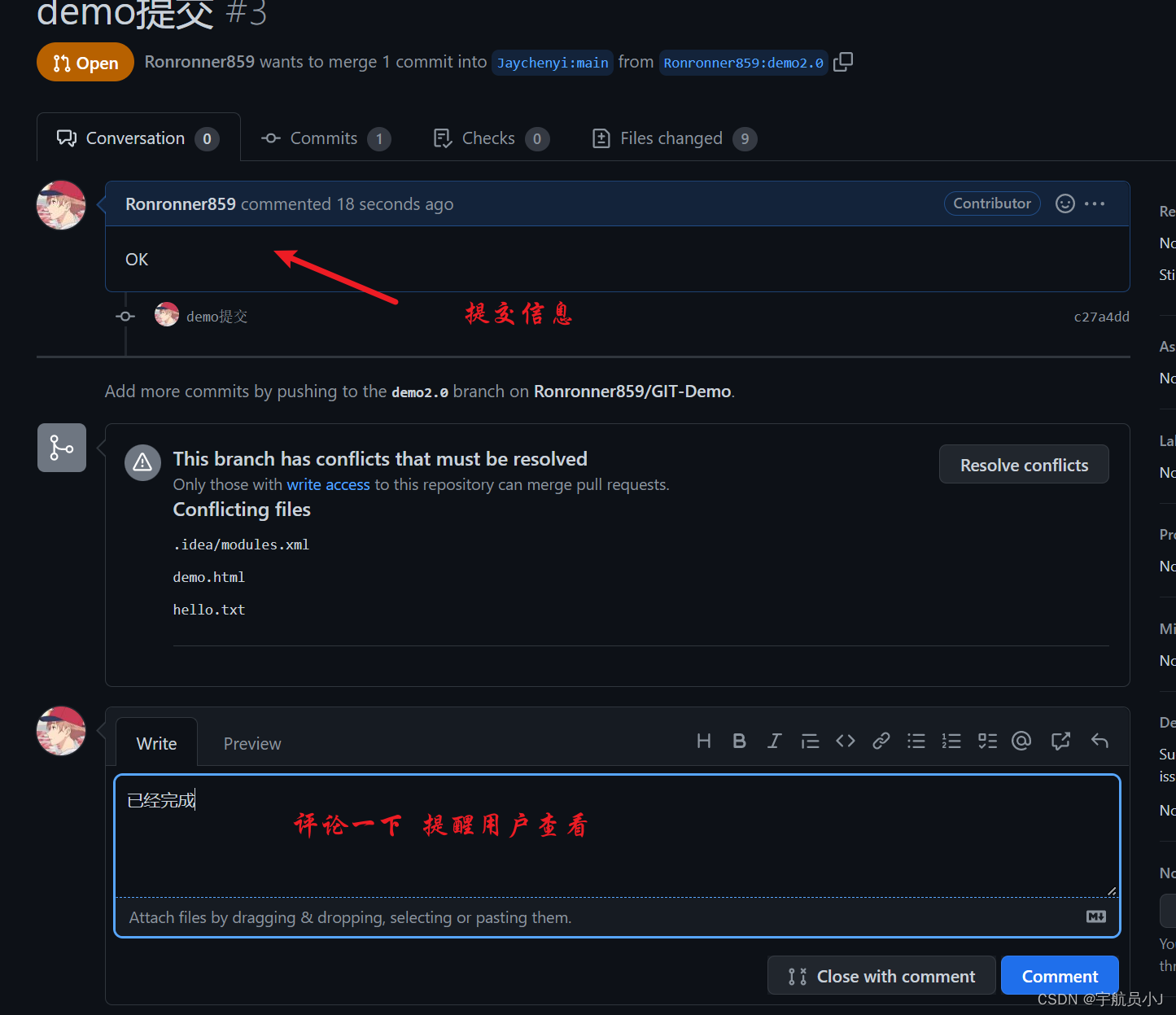1176x1015 pixels.
Task: Click conflicting file .idea/modules.xml
Action: (241, 545)
